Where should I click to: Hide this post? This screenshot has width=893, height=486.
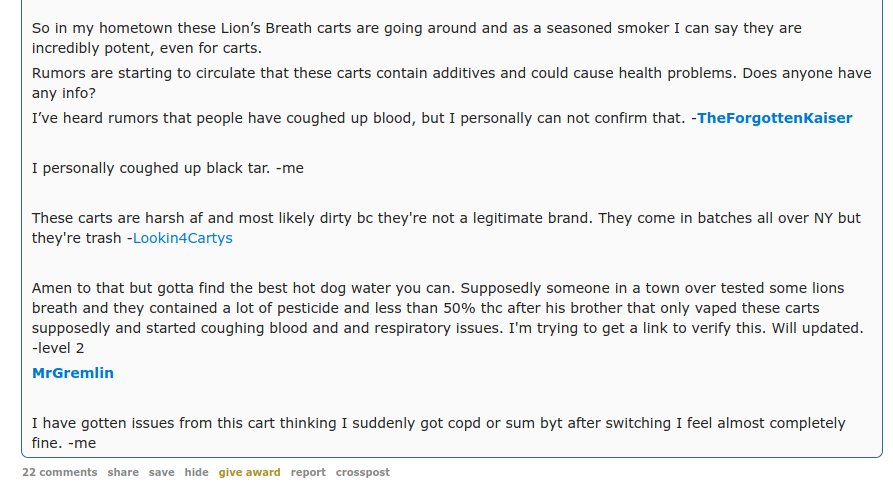196,472
